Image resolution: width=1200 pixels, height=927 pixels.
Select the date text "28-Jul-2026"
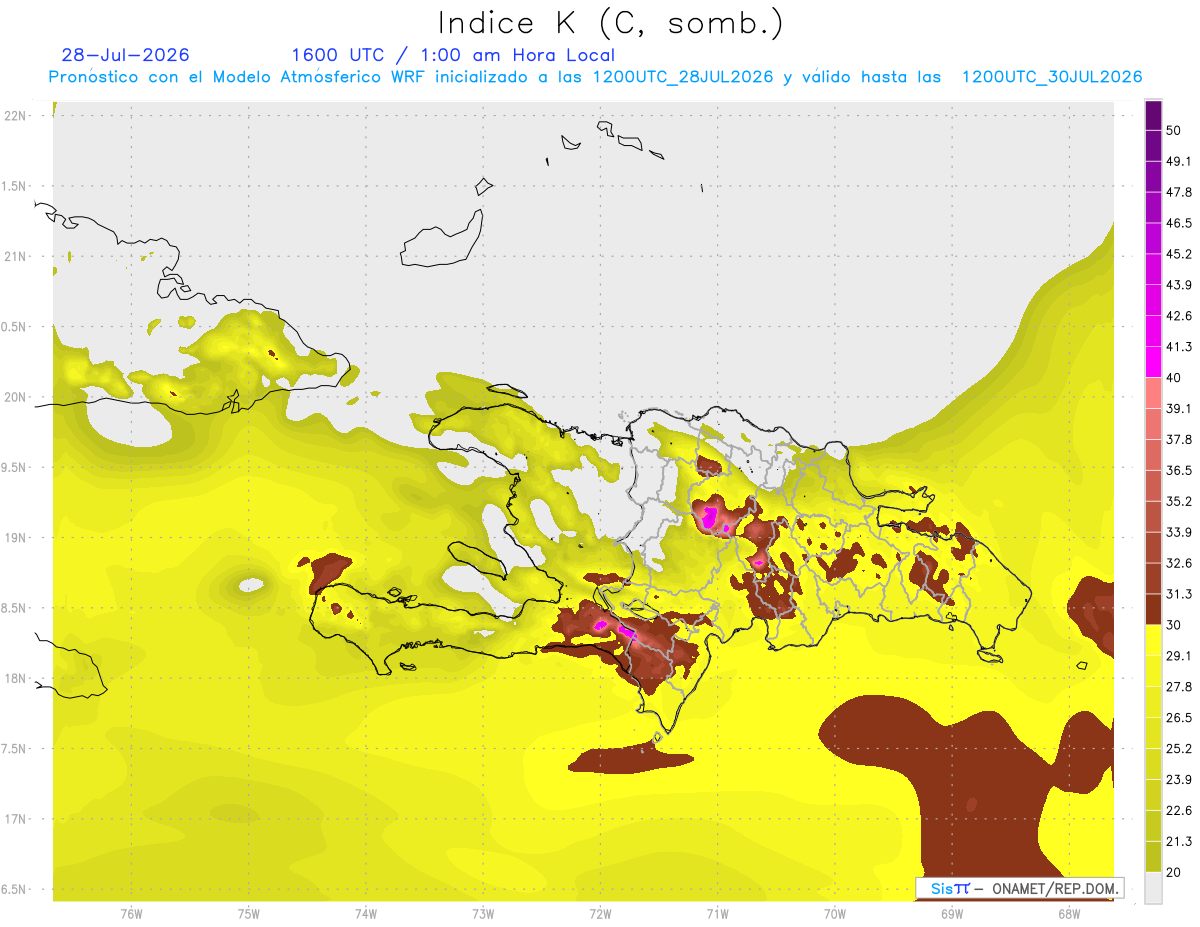[125, 55]
